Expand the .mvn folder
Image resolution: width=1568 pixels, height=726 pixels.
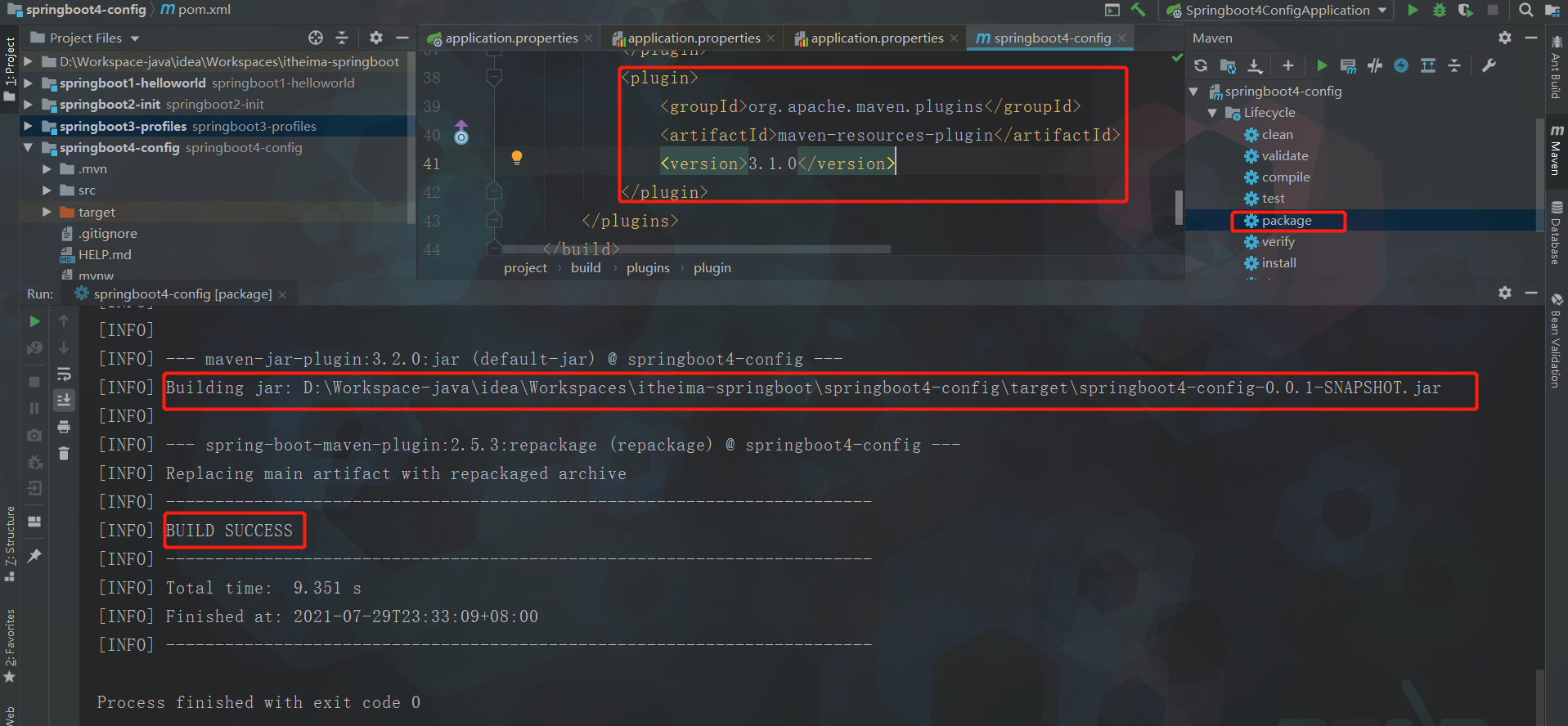[47, 169]
